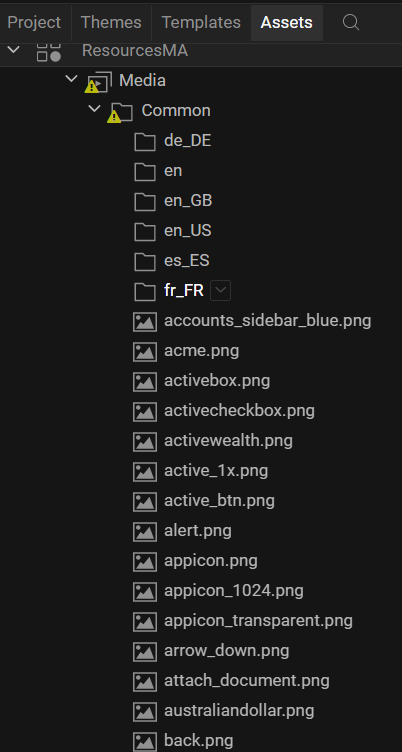Click the Media folder icon with warning

99,82
